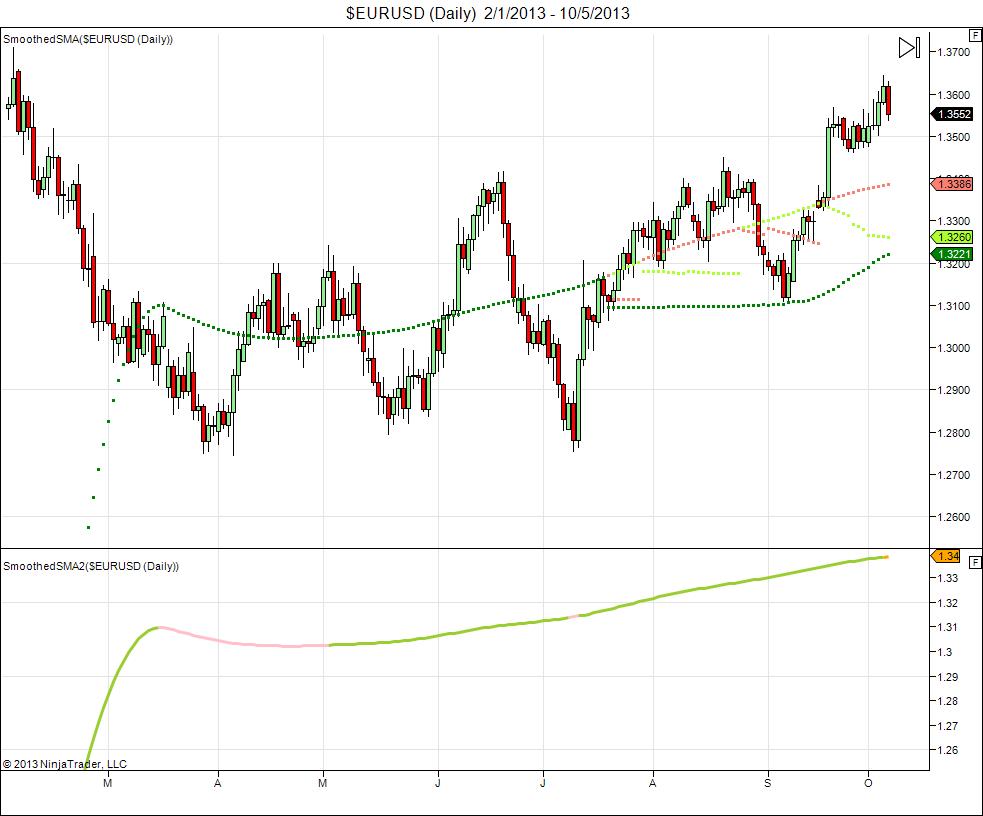Click the first J label on time axis
The height and width of the screenshot is (816, 983).
[438, 783]
